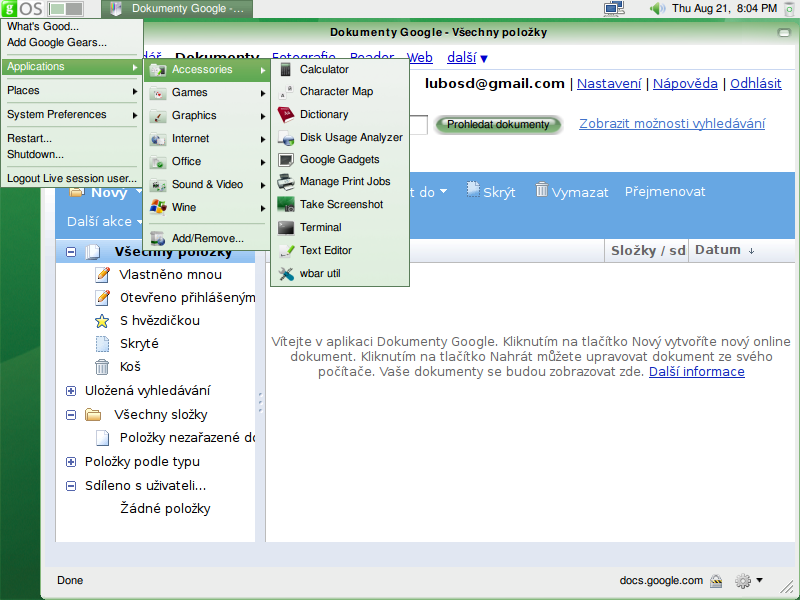Viewport: 800px width, 600px height.
Task: Open the Terminal
Action: tap(340, 227)
